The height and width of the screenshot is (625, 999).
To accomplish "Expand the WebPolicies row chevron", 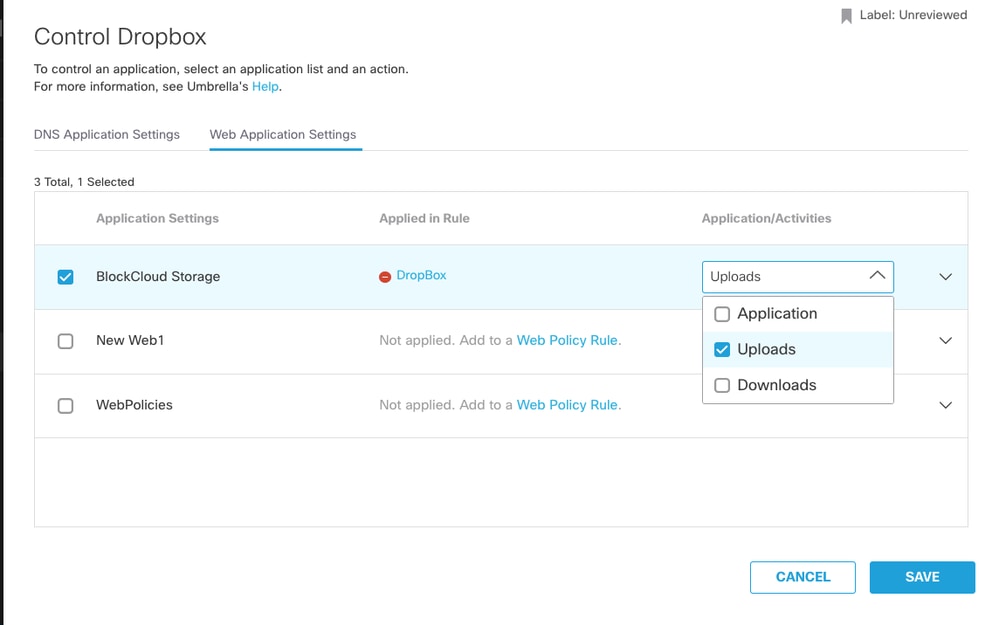I will tap(945, 406).
